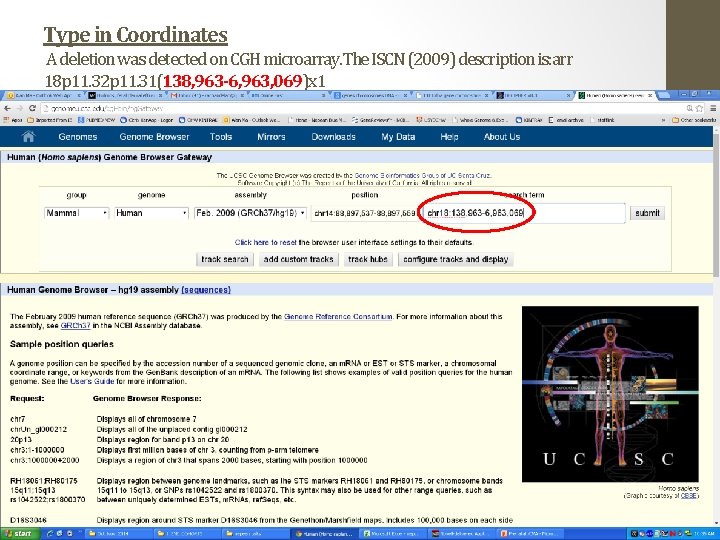Open the Genome Reference Consortium link
Screen dimensions: 720x540
point(338,316)
